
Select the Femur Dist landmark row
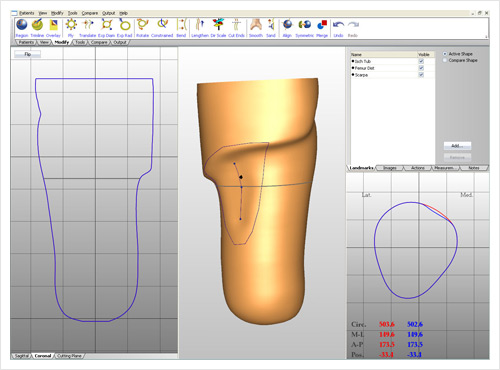pos(392,68)
